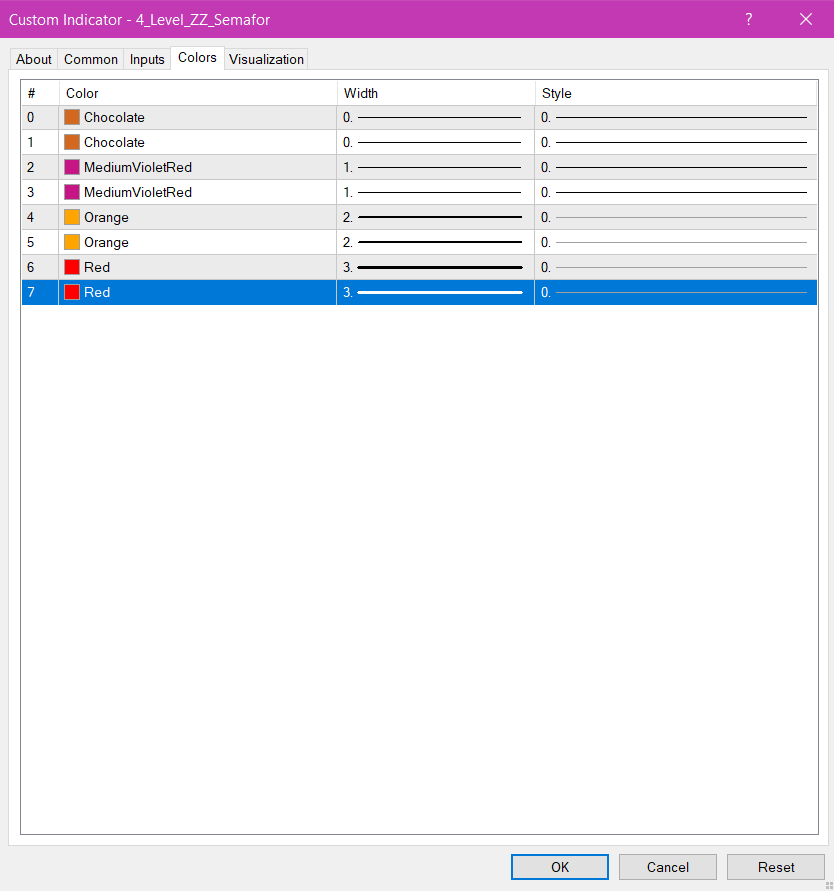Image resolution: width=834 pixels, height=891 pixels.
Task: Click the style cell in row 6
Action: tap(676, 267)
